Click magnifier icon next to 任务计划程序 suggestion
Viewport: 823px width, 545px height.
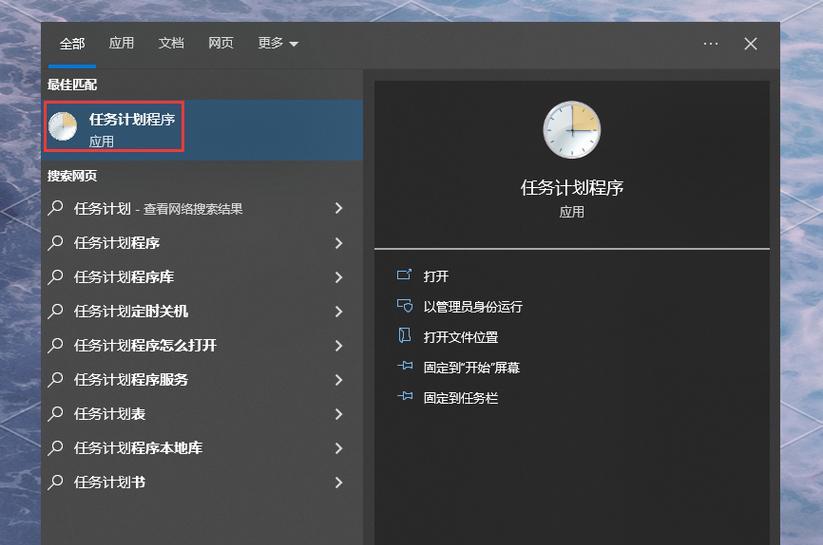click(56, 243)
